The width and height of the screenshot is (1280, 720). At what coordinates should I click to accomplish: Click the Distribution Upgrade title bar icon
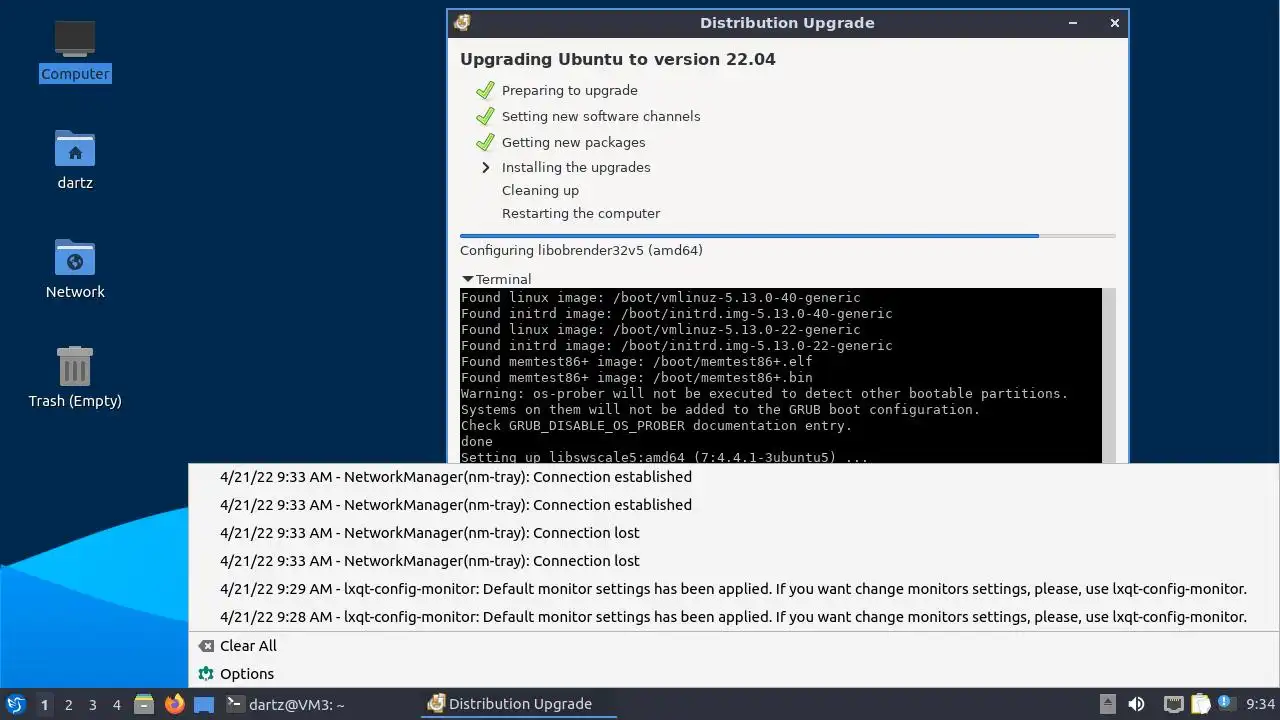point(462,23)
